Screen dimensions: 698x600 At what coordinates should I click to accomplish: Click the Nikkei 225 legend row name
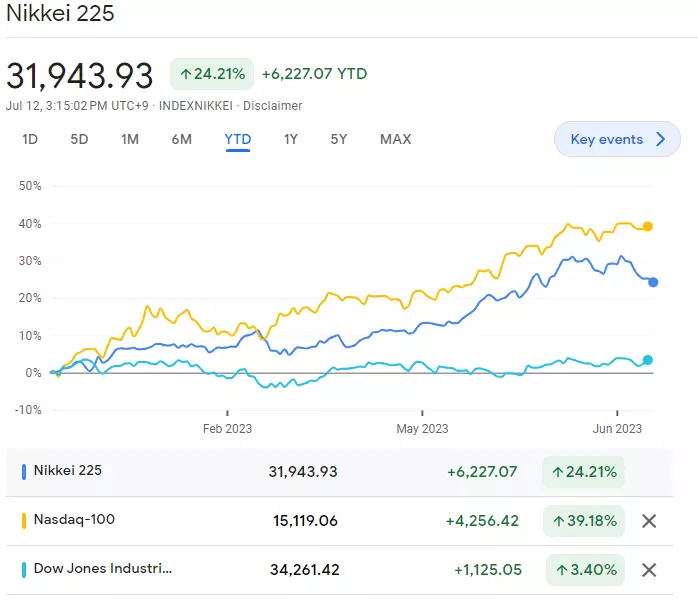(x=68, y=470)
